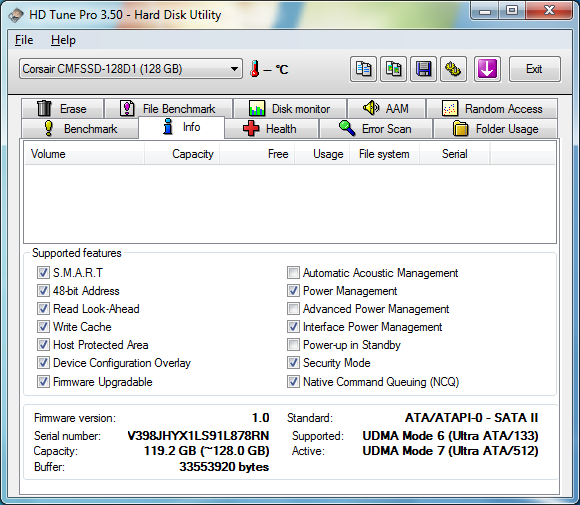Click the HD Tune title bar app icon
The width and height of the screenshot is (580, 505).
16,15
